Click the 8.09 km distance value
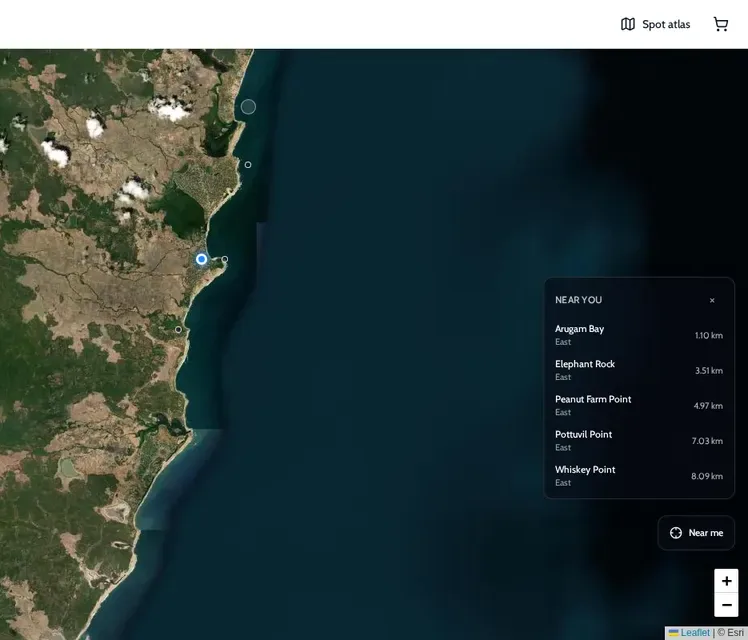 [x=707, y=476]
